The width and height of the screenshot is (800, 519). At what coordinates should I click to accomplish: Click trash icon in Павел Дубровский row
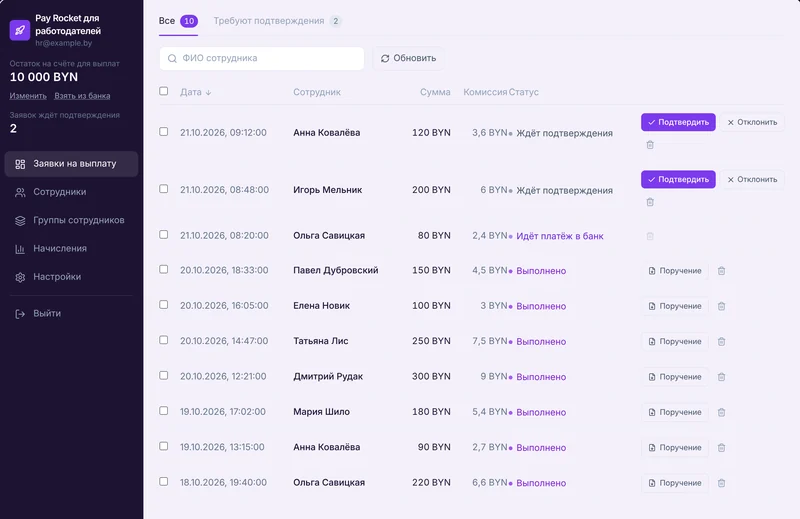click(x=721, y=270)
